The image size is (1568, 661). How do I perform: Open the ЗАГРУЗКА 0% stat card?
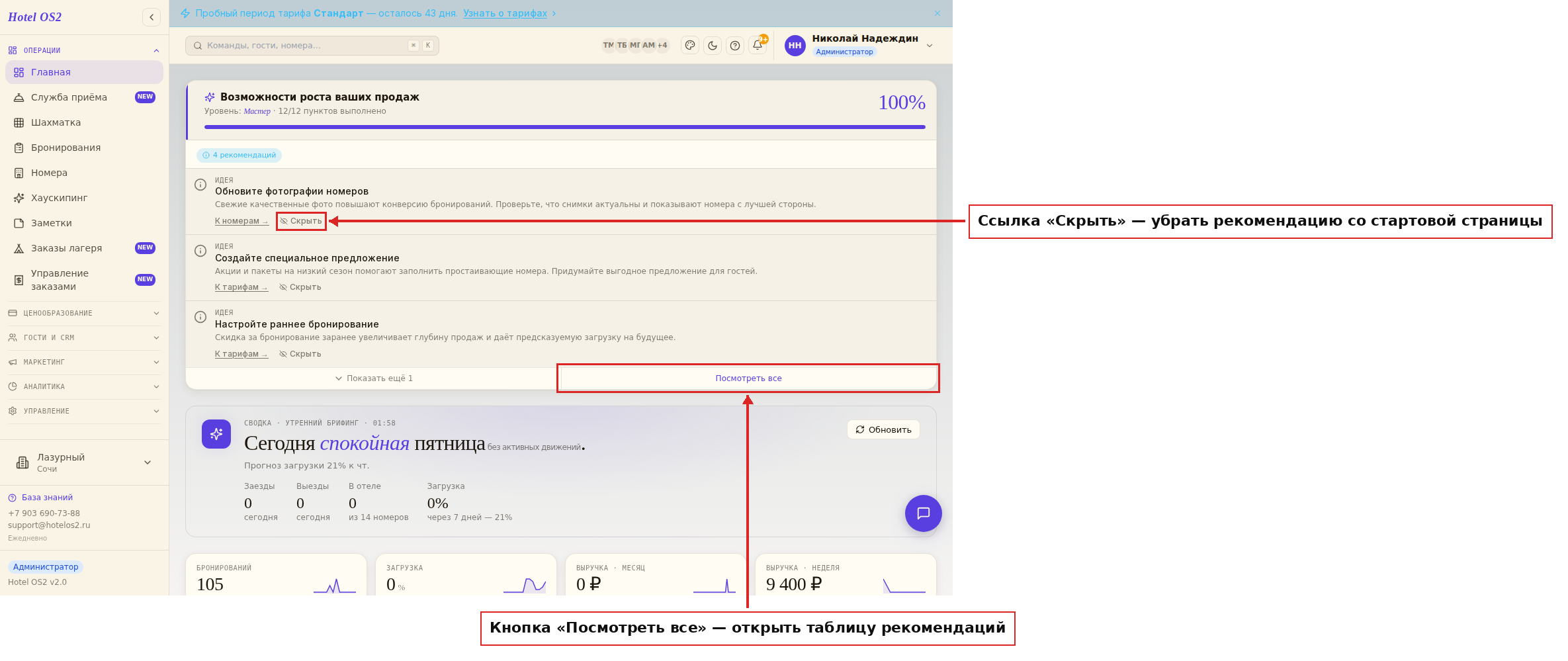coord(466,575)
